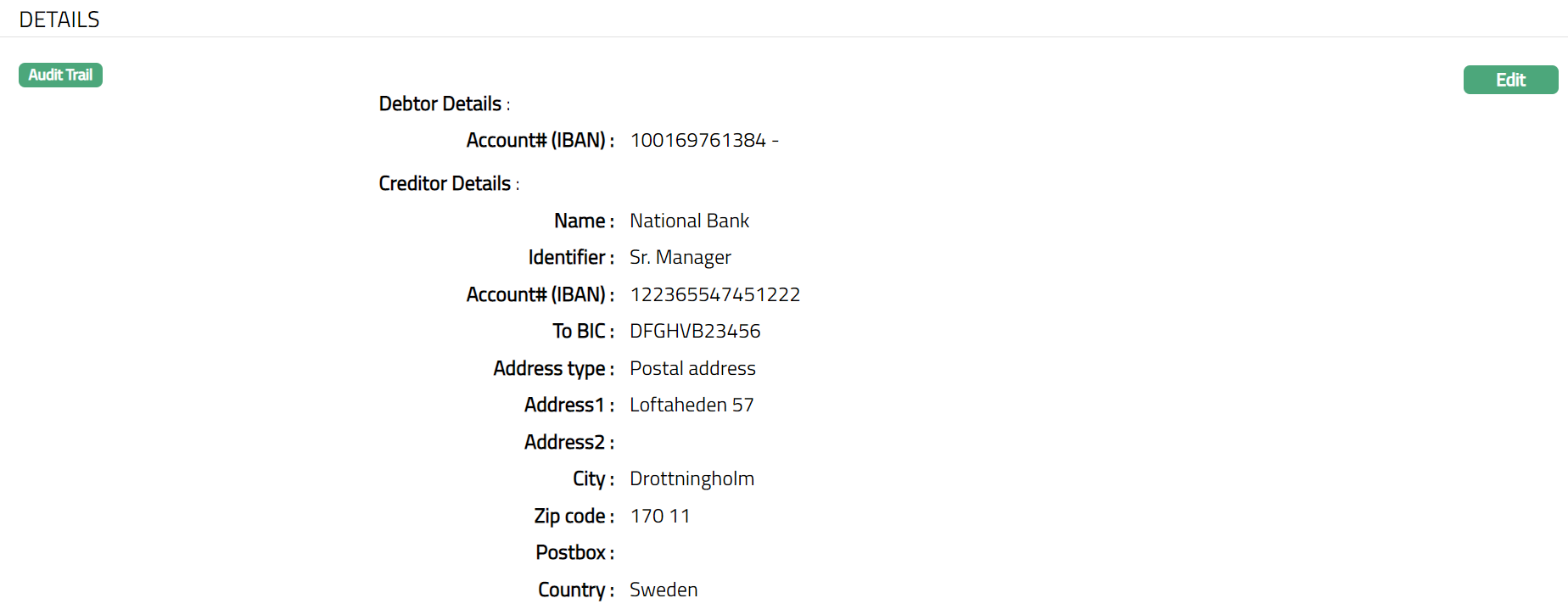1568x615 pixels.
Task: Click the Address type label
Action: pos(551,369)
